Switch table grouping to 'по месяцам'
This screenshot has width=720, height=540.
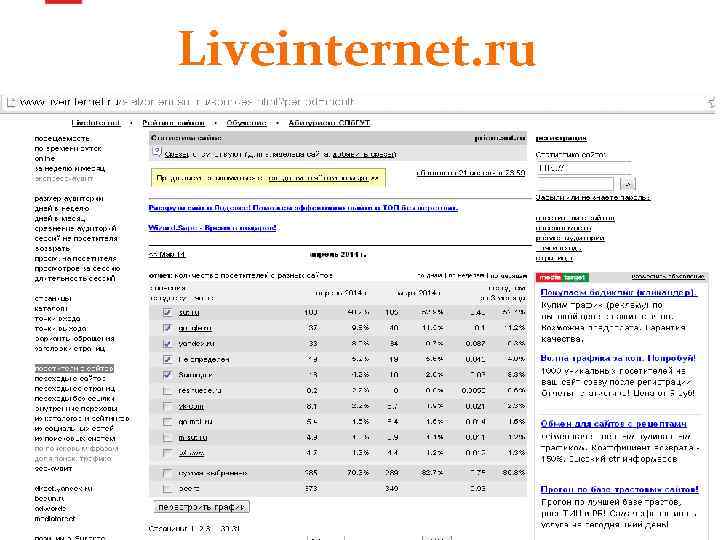point(507,276)
